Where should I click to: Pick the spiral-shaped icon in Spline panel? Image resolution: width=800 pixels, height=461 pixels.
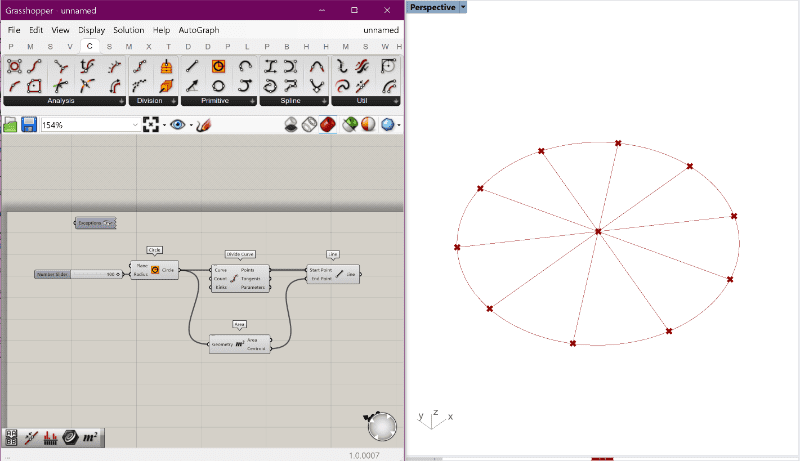(x=270, y=86)
